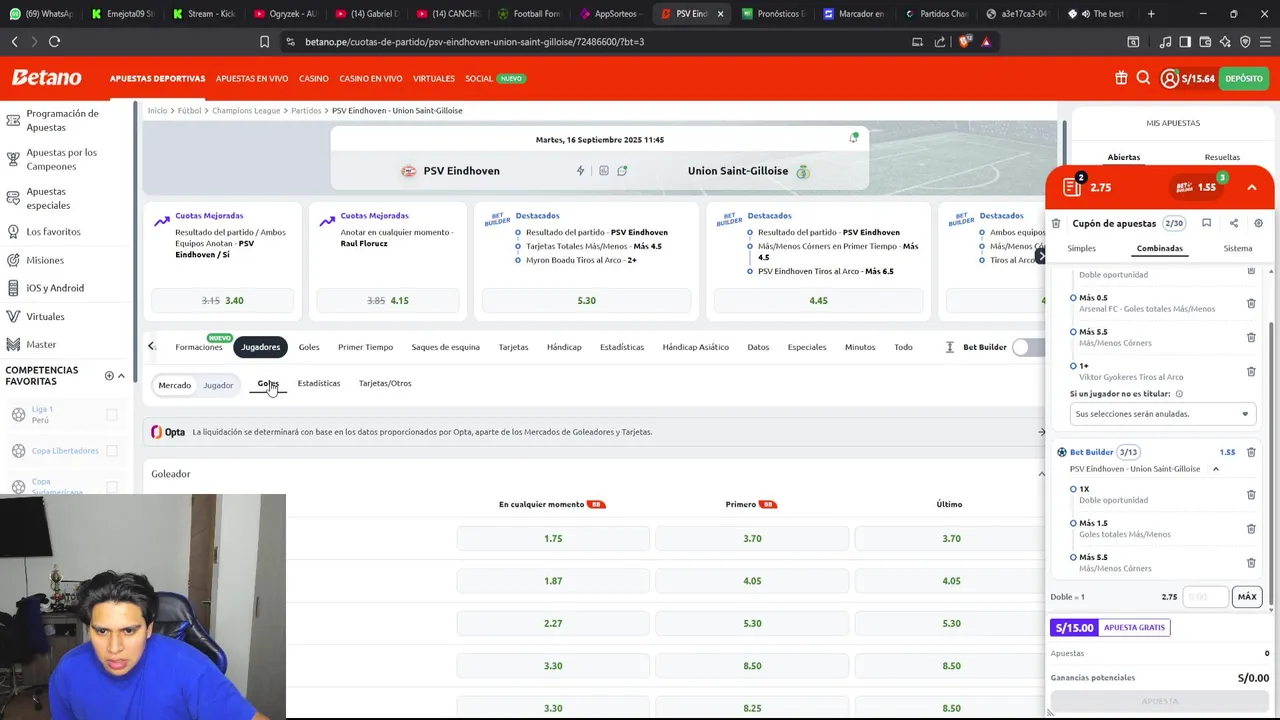Switch to Sistema bet slip tab
Image resolution: width=1280 pixels, height=720 pixels.
1237,248
